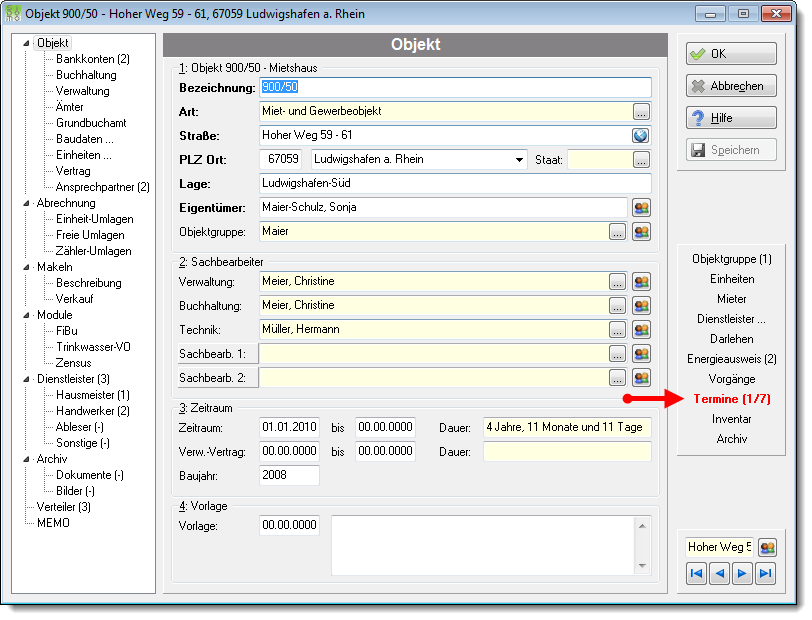Confirm with the OK button
The image size is (812, 620).
[x=731, y=54]
